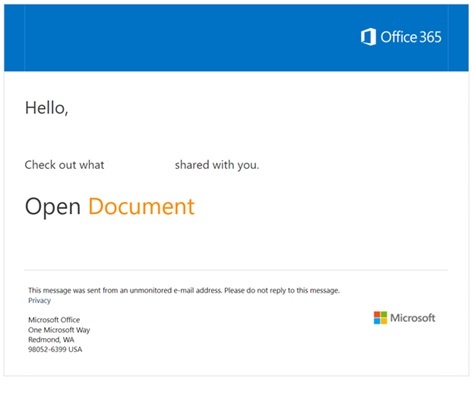Image resolution: width=474 pixels, height=408 pixels.
Task: Click the unmonitored e-mail address notice
Action: [x=184, y=290]
